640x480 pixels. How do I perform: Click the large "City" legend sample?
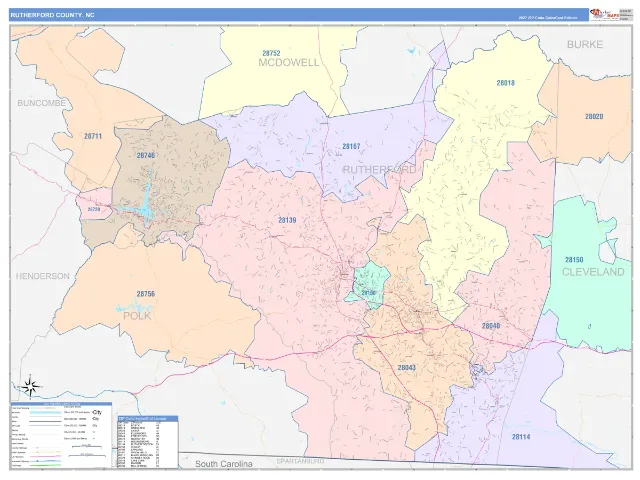(97, 412)
